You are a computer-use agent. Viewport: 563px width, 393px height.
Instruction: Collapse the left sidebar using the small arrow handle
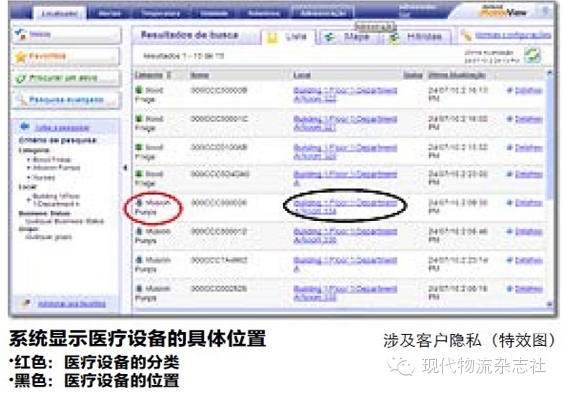coord(125,168)
